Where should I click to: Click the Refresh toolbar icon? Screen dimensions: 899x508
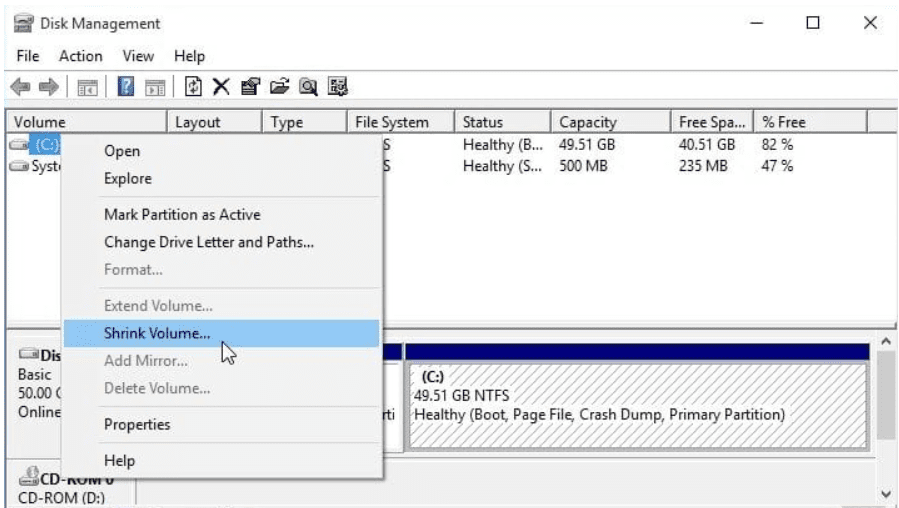click(x=193, y=87)
